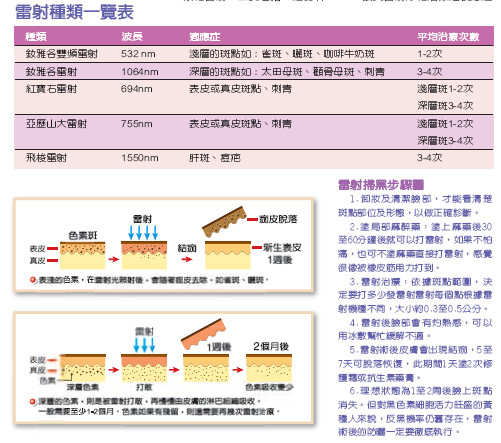Image resolution: width=501 pixels, height=443 pixels.
Task: Select the 波長 column header
Action: (x=132, y=36)
